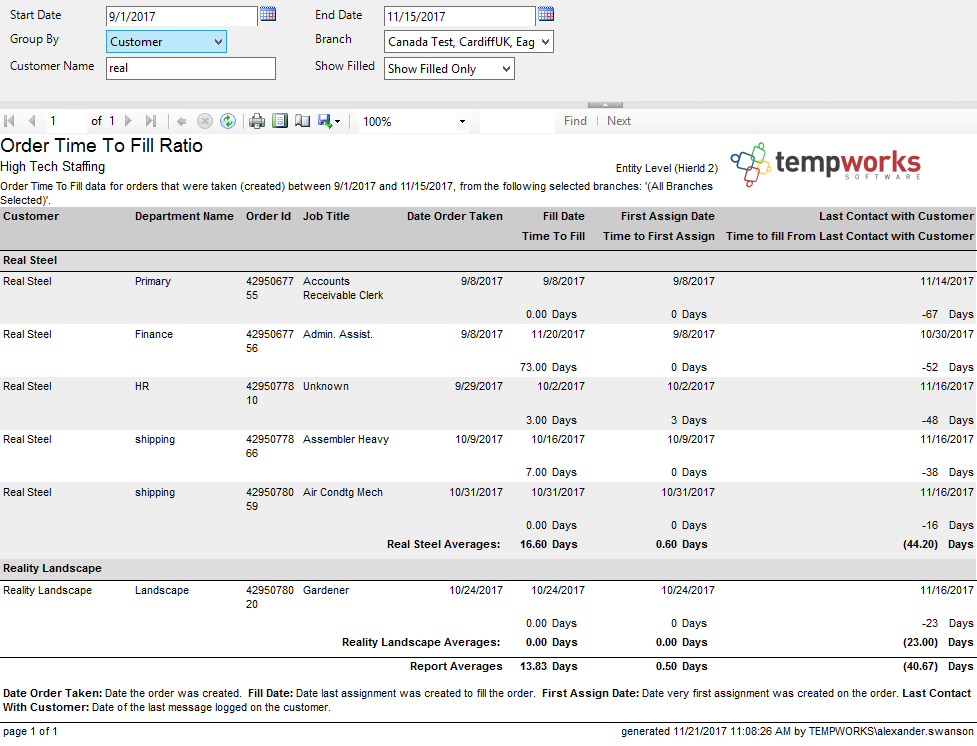
Task: Expand the Group By dropdown
Action: pyautogui.click(x=166, y=41)
